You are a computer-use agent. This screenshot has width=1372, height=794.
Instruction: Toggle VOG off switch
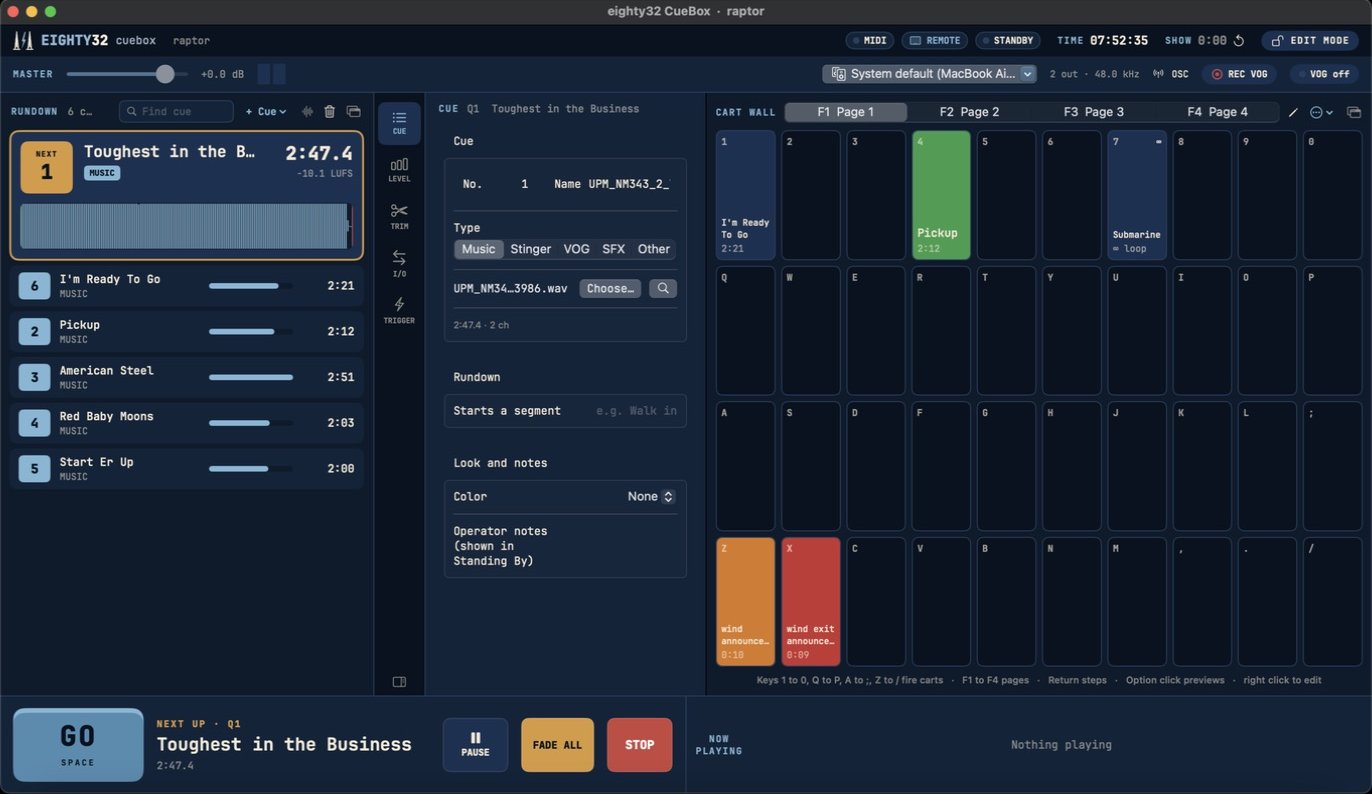tap(1324, 74)
